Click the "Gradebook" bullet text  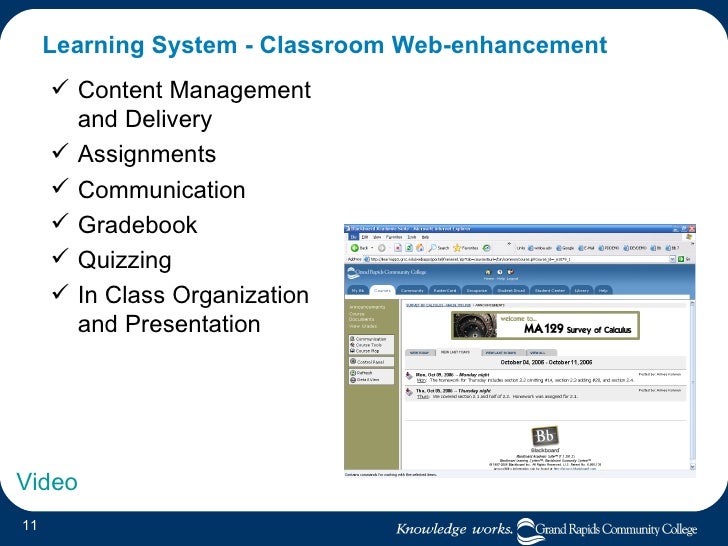click(x=137, y=225)
